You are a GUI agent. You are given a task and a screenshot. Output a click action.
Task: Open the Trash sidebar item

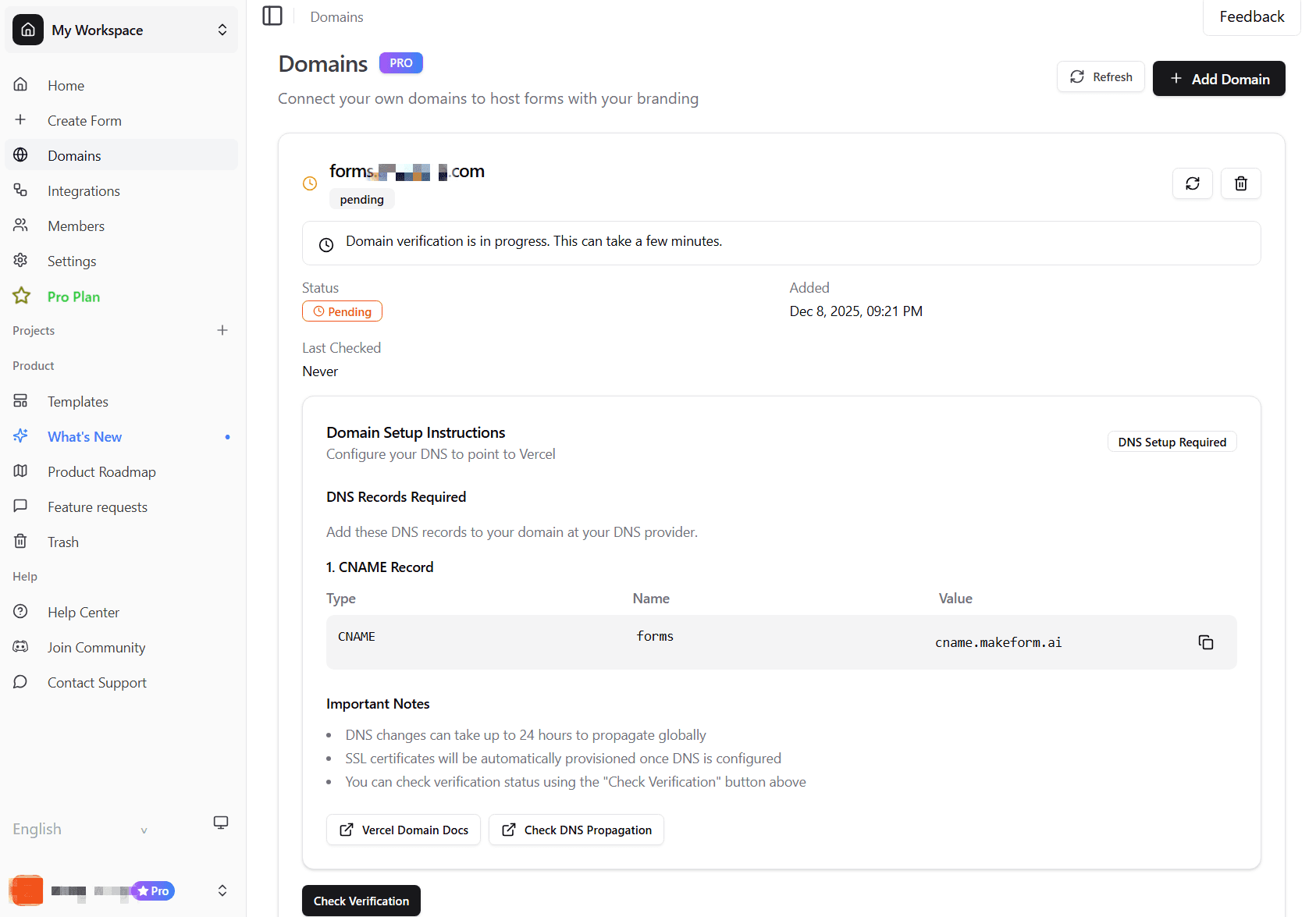tap(62, 542)
